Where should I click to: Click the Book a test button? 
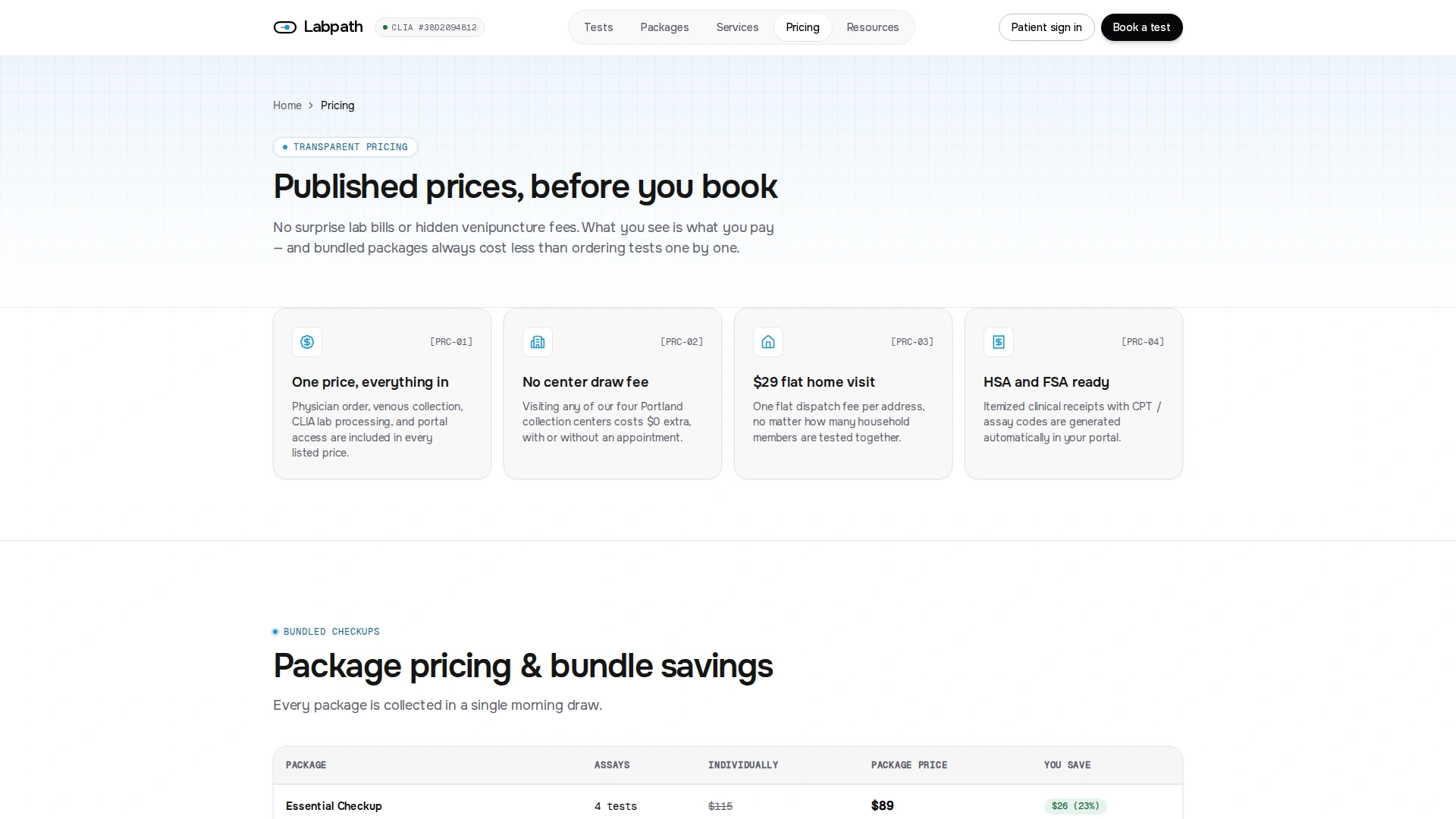1141,27
